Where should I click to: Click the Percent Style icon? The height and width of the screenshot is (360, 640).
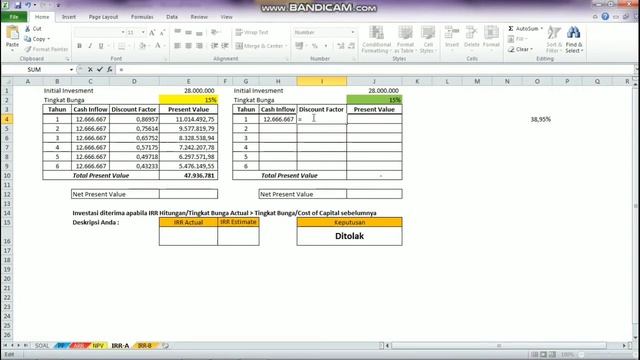tap(315, 46)
